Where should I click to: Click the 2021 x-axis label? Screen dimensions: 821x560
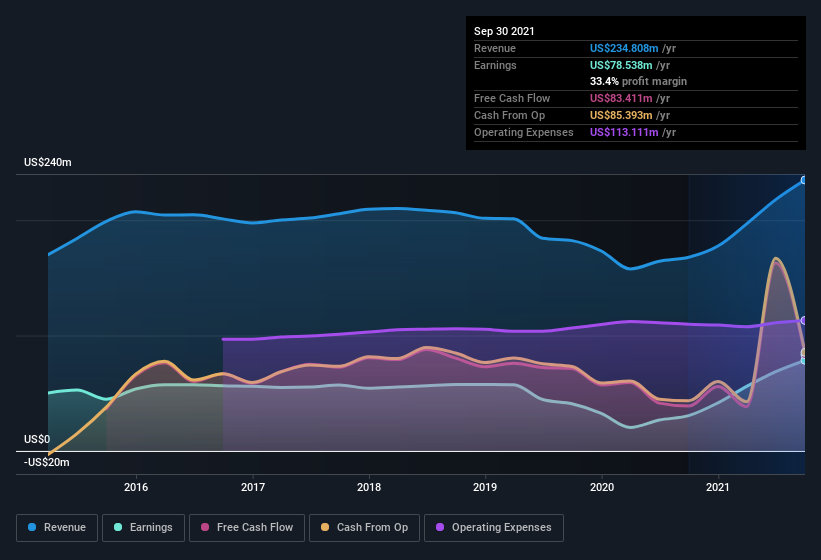click(718, 487)
